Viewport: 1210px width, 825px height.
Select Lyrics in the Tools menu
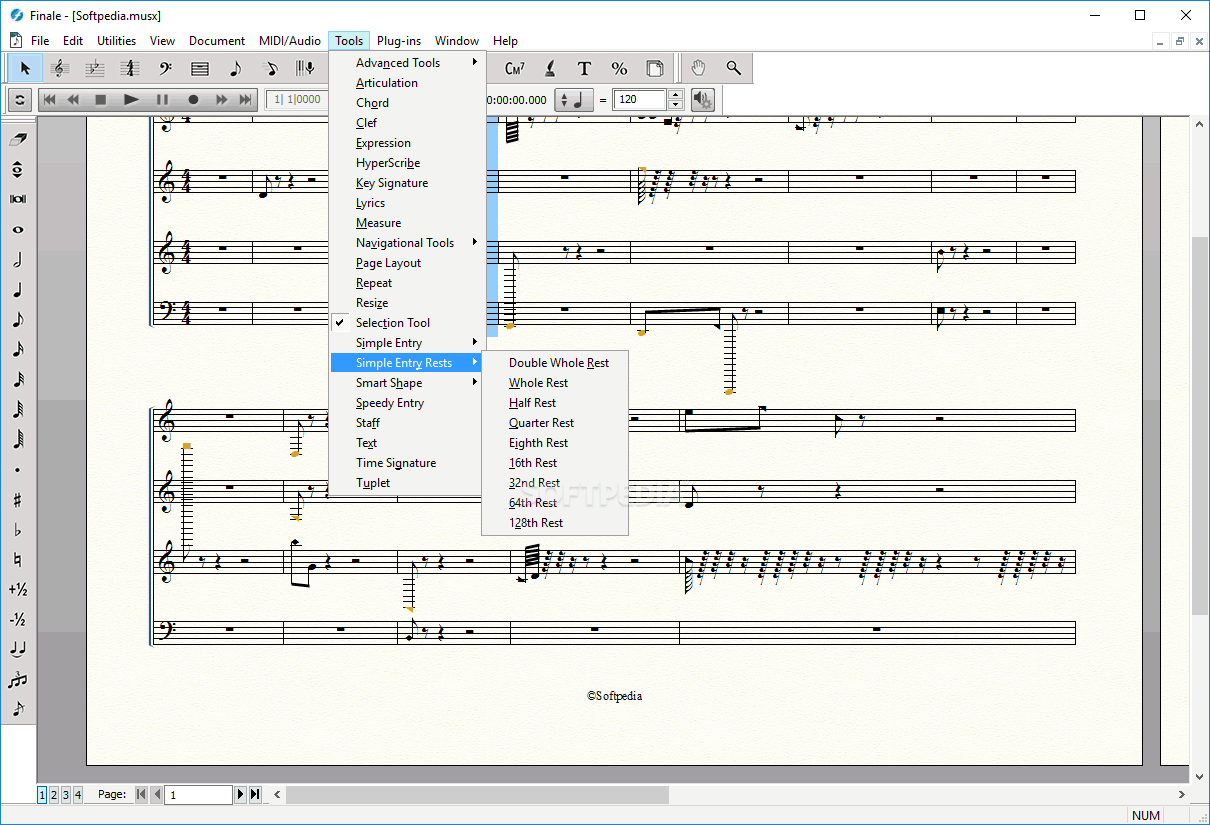(370, 203)
